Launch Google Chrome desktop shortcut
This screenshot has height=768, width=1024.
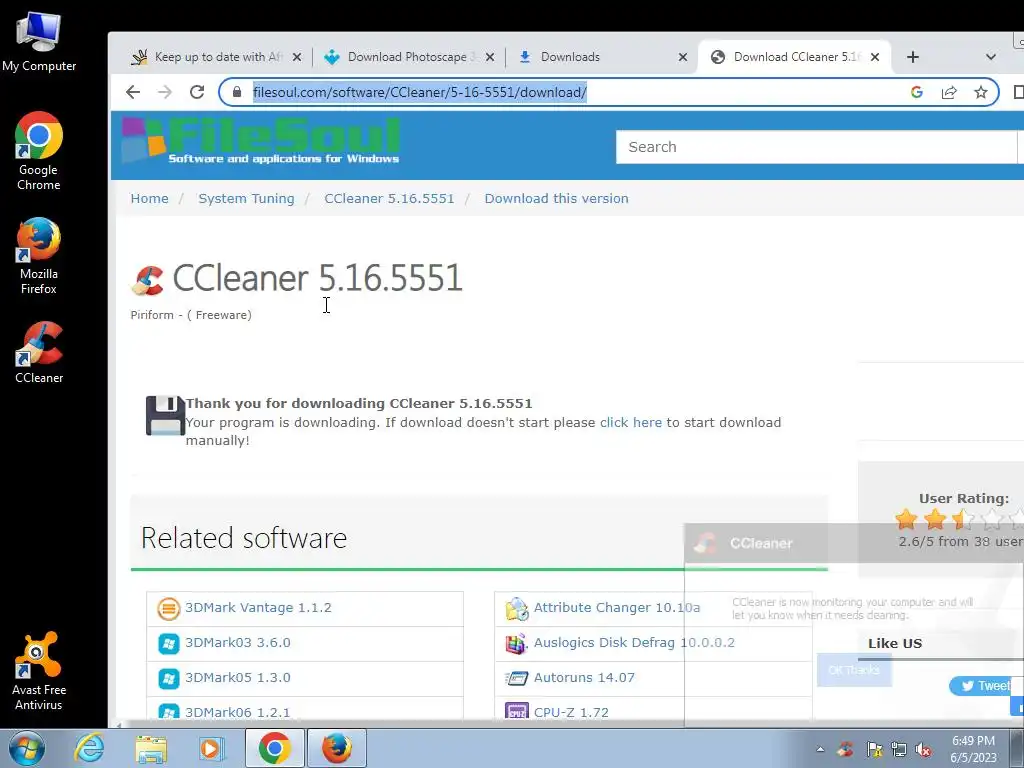(39, 152)
